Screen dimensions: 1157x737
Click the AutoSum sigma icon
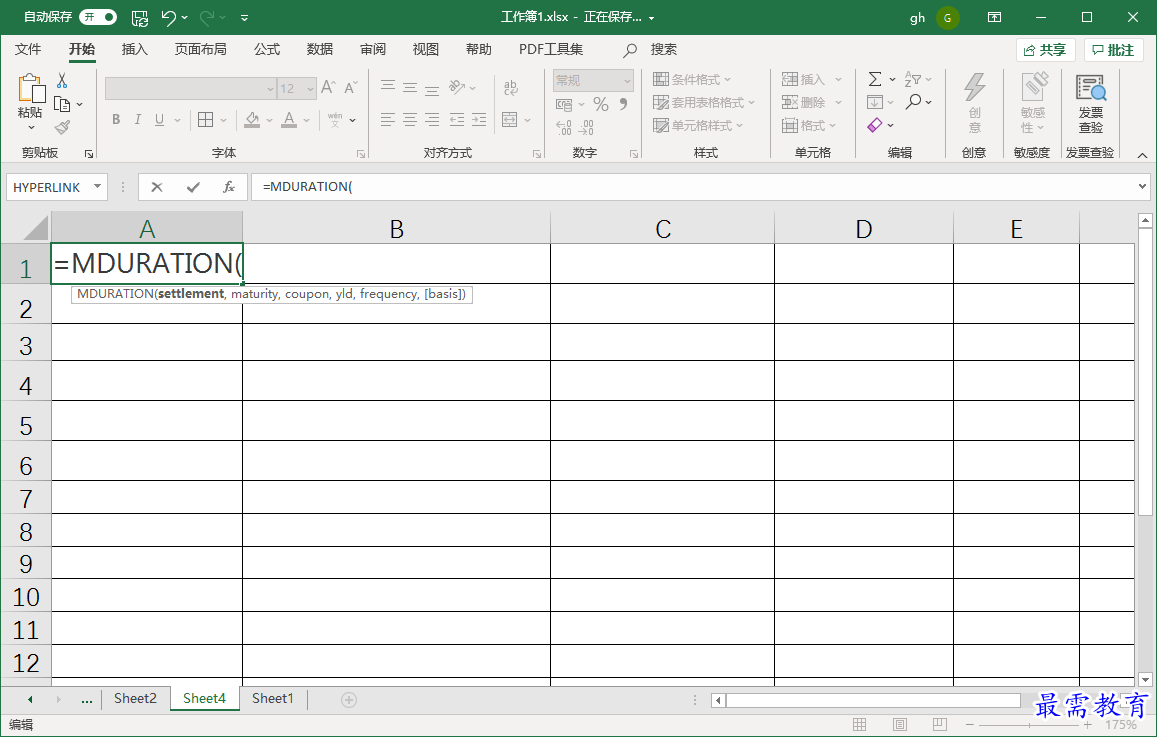[875, 79]
